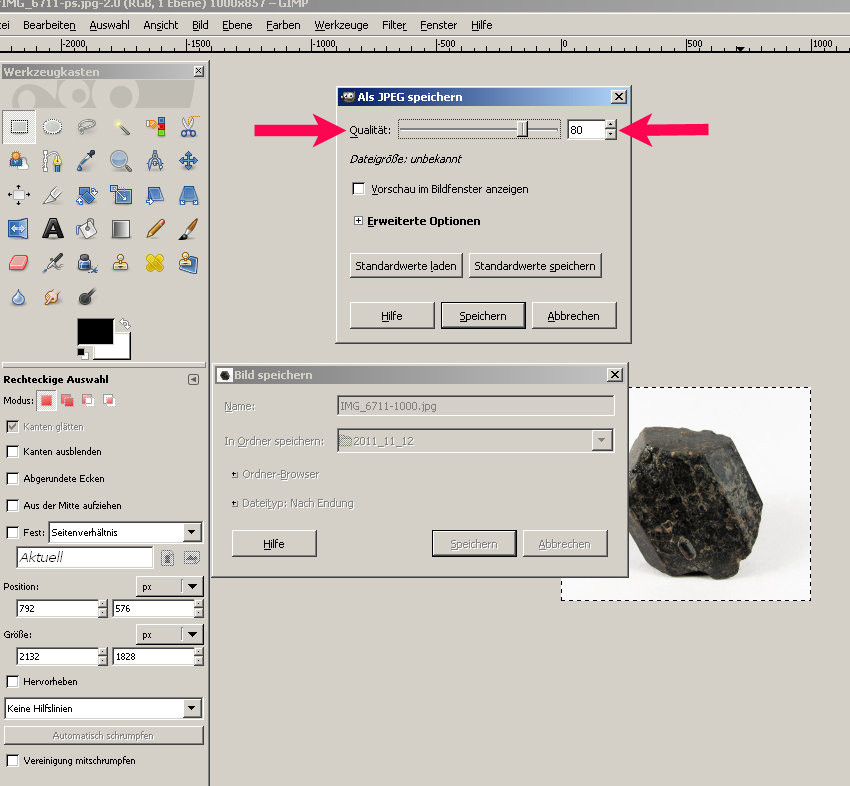Screen dimensions: 850x786
Task: Expand 'Erweiterte Optionen' in JPEG dialog
Action: pyautogui.click(x=358, y=221)
